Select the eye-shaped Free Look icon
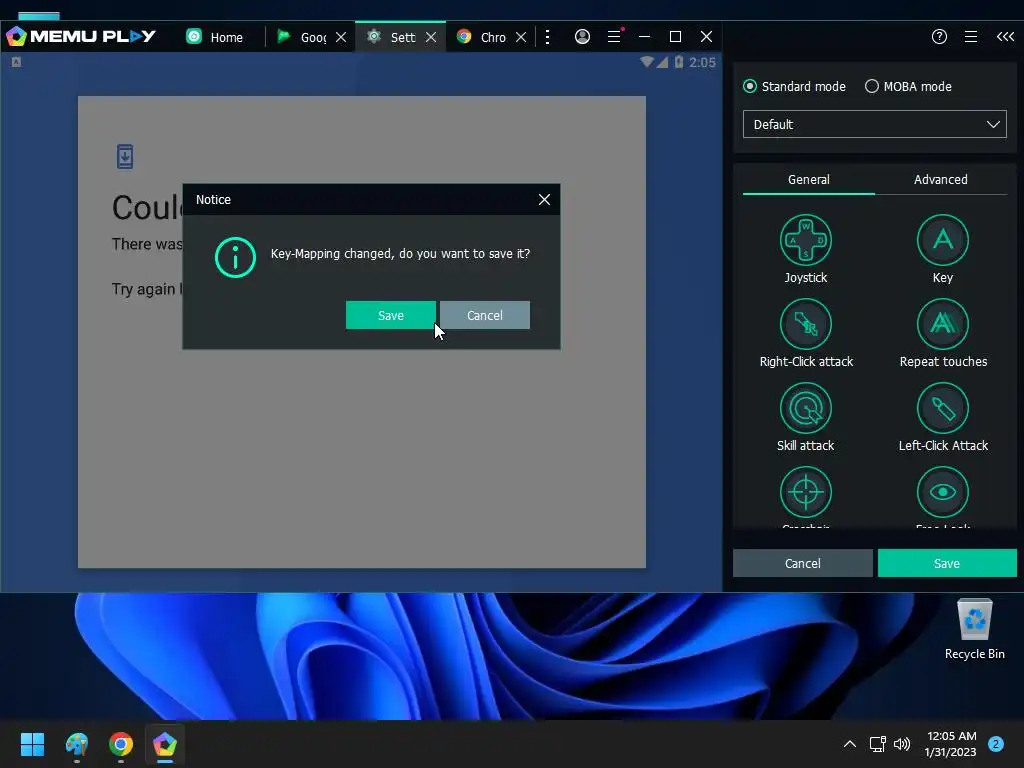This screenshot has height=768, width=1024. click(x=942, y=492)
